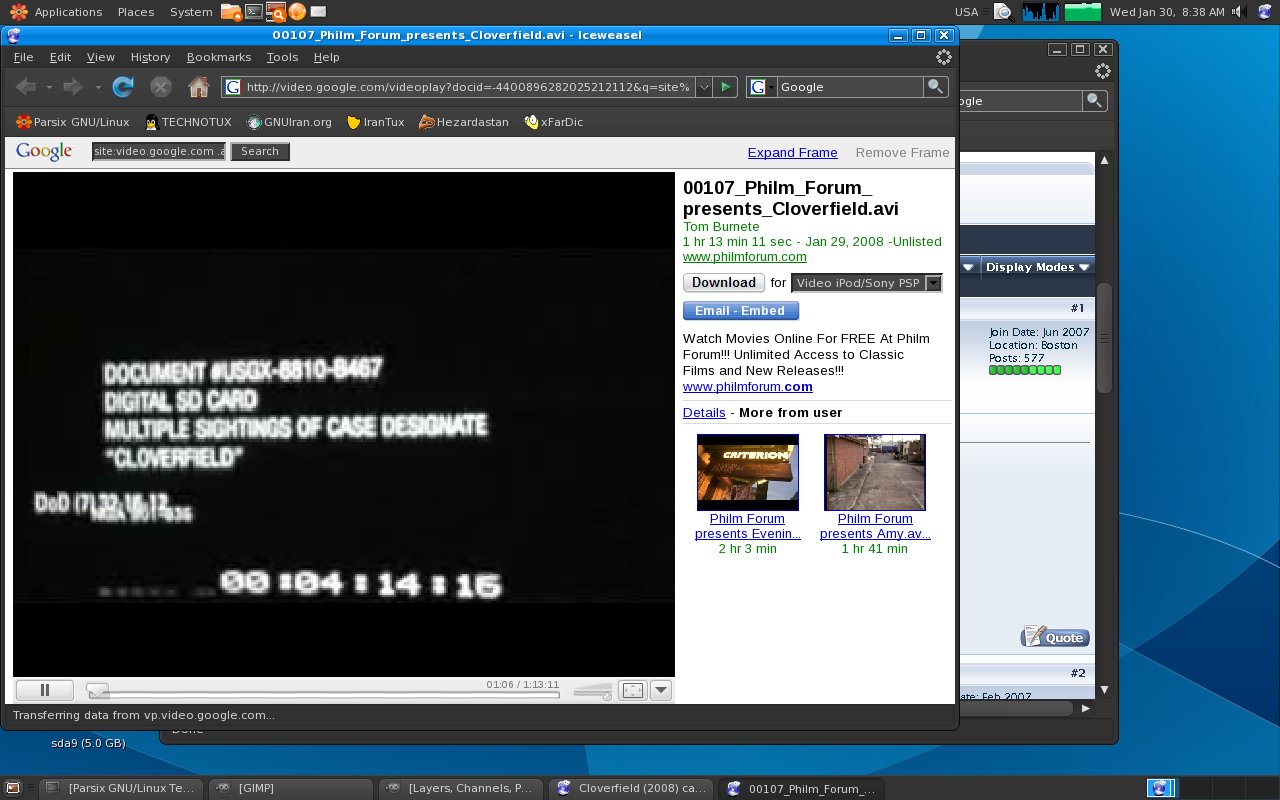Click the Google logo on the page

tap(44, 151)
